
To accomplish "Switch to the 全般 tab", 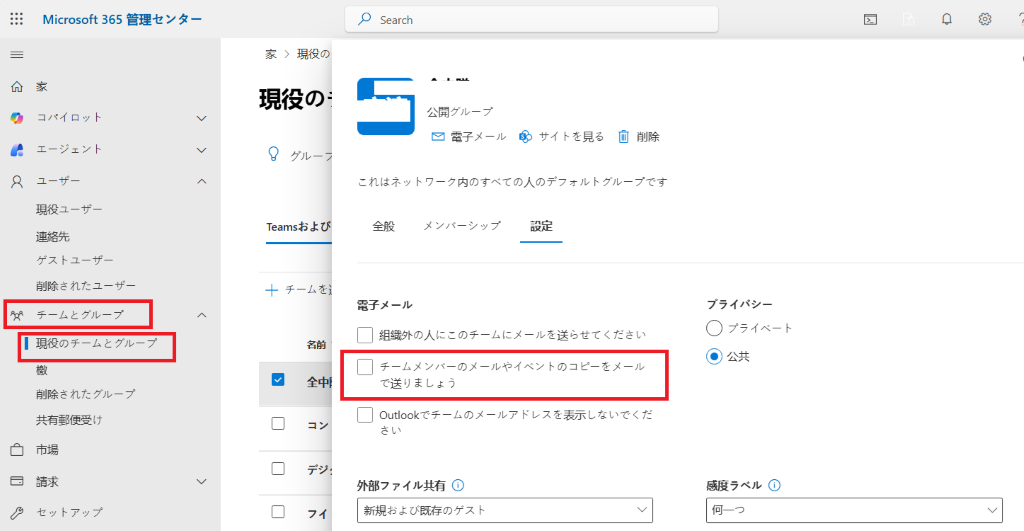I will (383, 226).
